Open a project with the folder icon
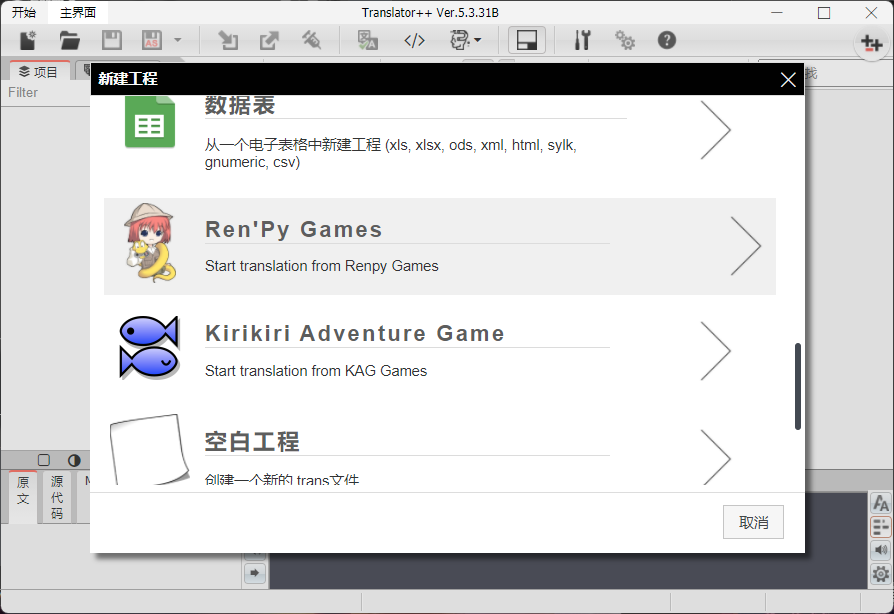894x614 pixels. pyautogui.click(x=70, y=40)
